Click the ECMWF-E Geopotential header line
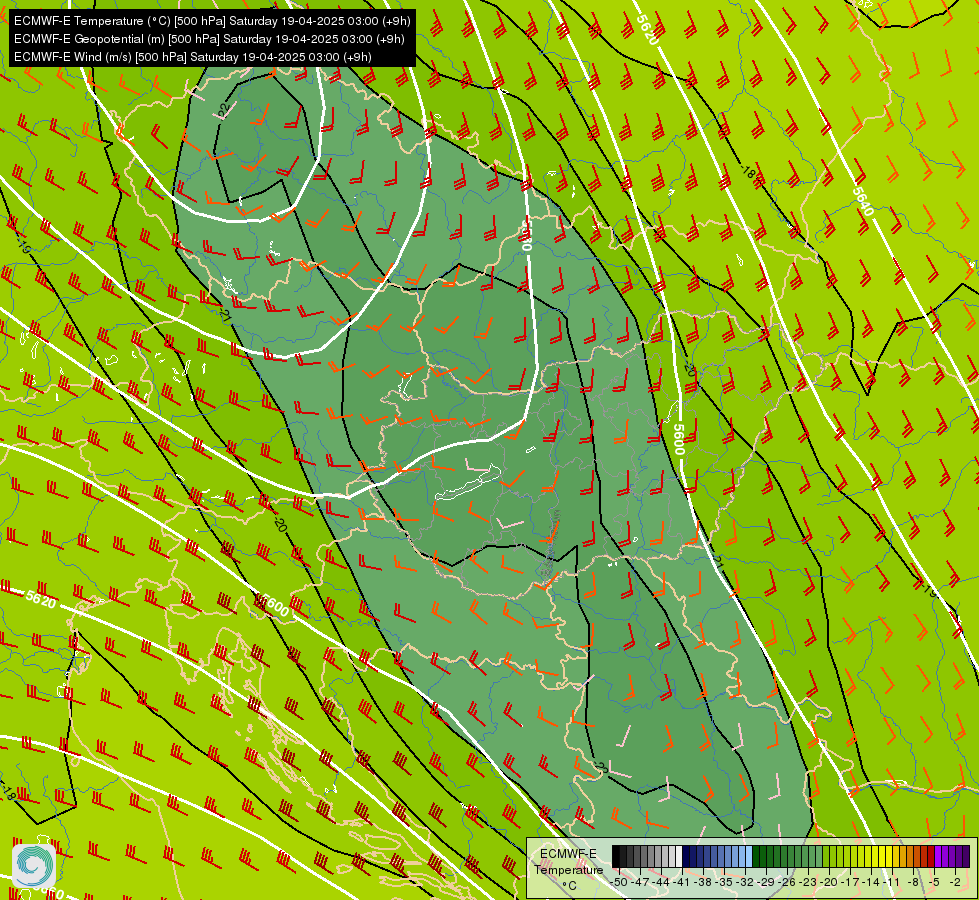The width and height of the screenshot is (979, 900). click(209, 39)
